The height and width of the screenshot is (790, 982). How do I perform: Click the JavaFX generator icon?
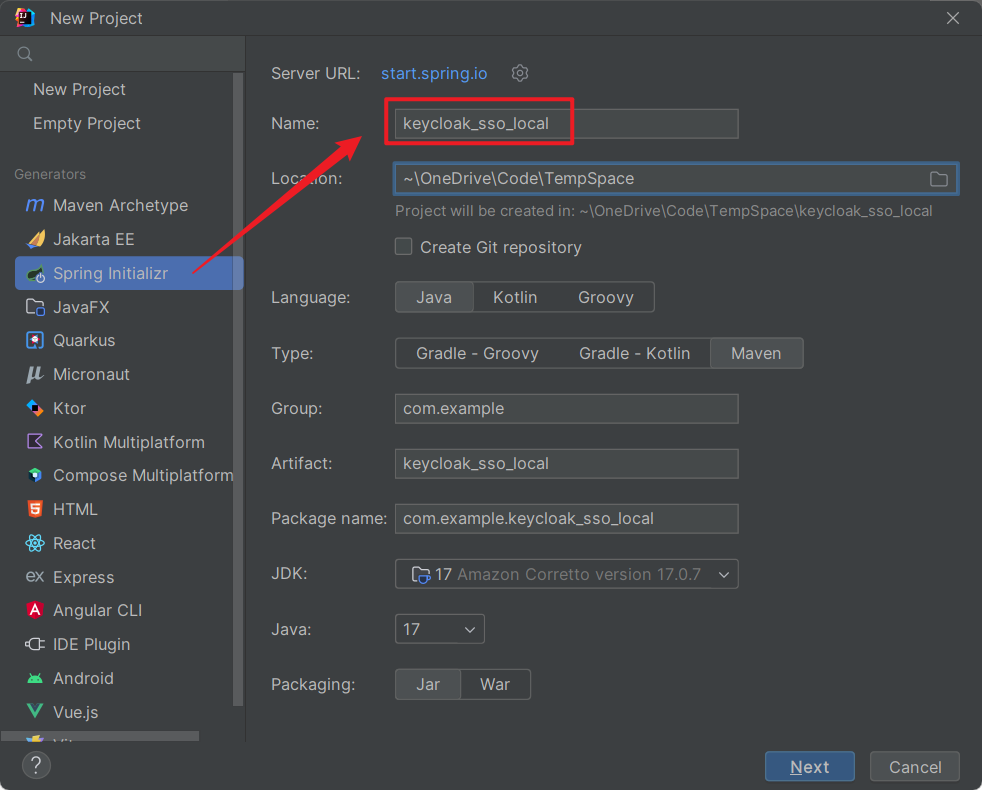pos(35,307)
